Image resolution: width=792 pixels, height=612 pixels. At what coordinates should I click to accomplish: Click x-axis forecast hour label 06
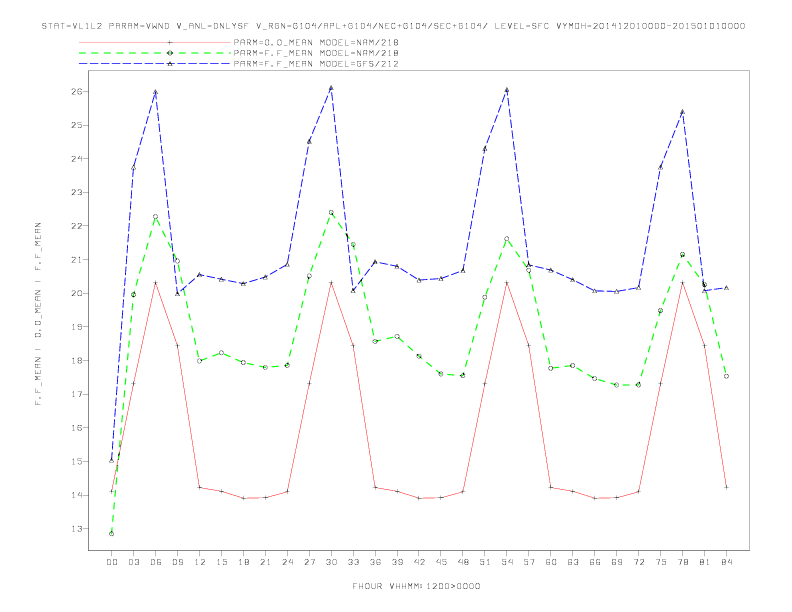156,562
